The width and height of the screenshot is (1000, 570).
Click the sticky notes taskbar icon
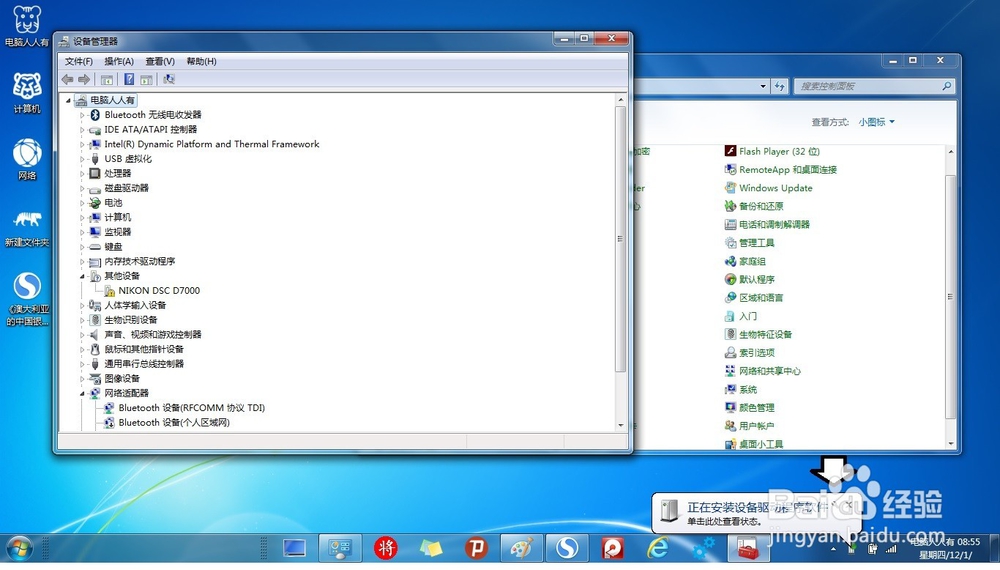tap(430, 548)
